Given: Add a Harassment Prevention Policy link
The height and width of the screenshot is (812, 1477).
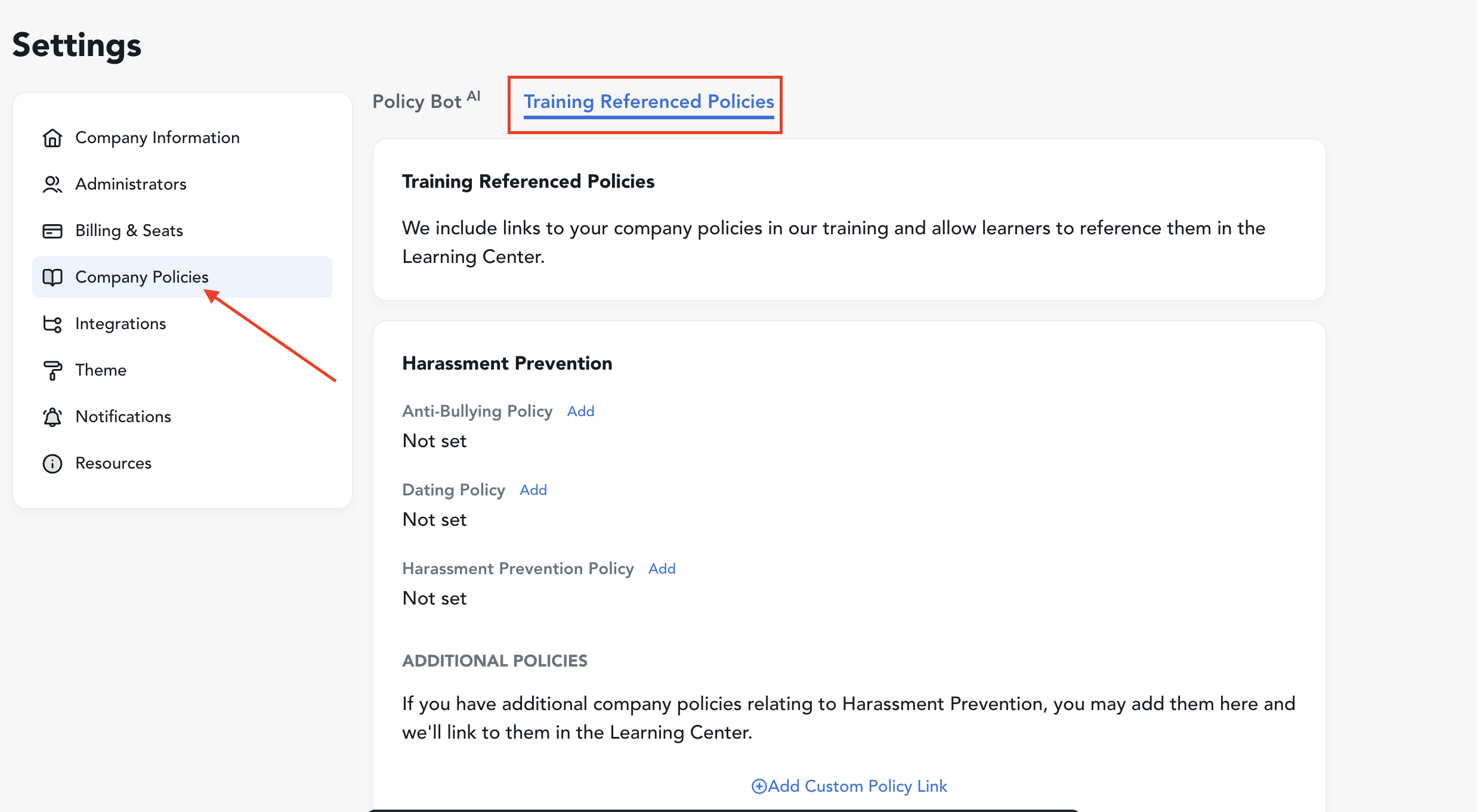Looking at the screenshot, I should 662,569.
